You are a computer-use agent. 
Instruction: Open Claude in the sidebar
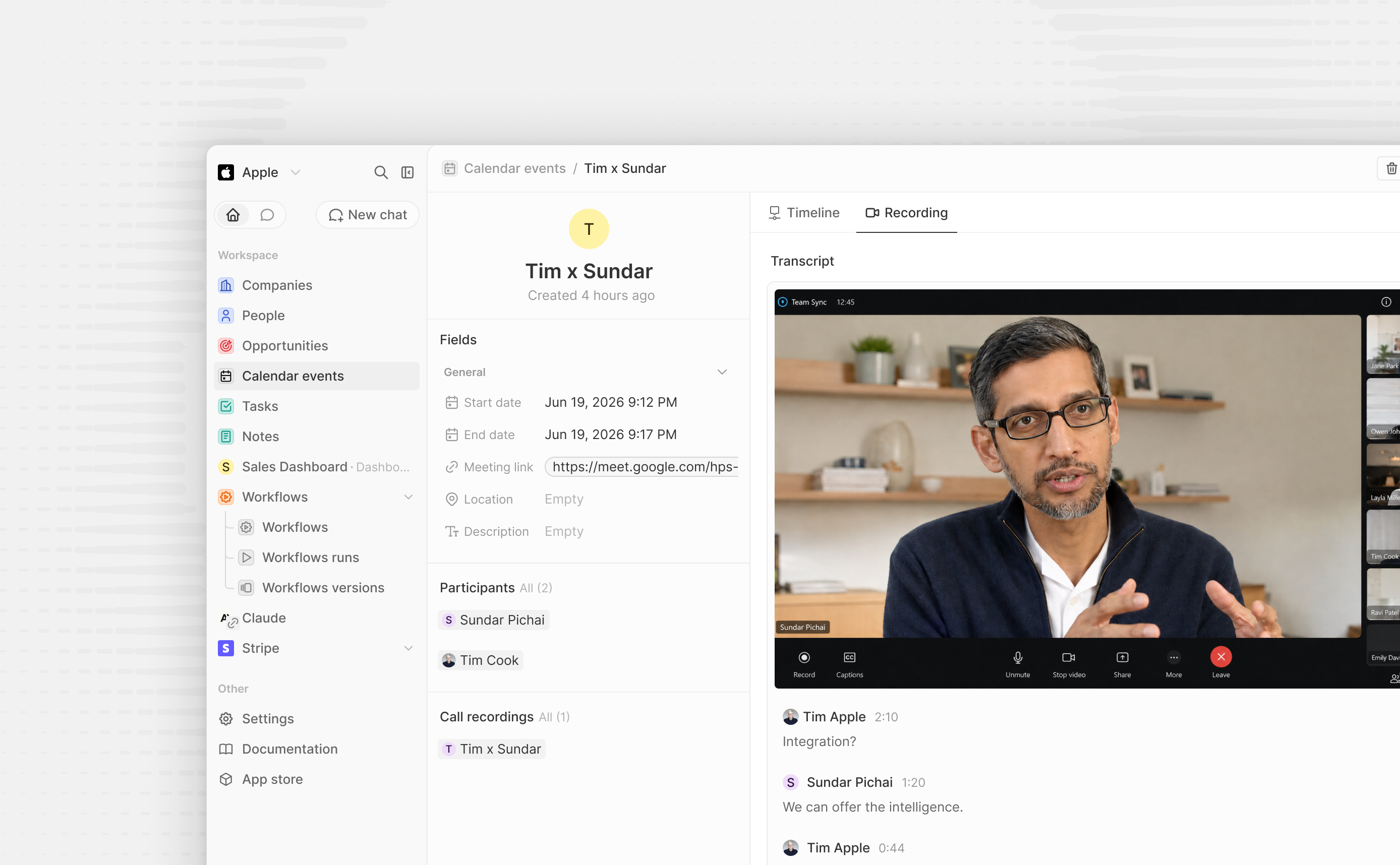point(317,618)
